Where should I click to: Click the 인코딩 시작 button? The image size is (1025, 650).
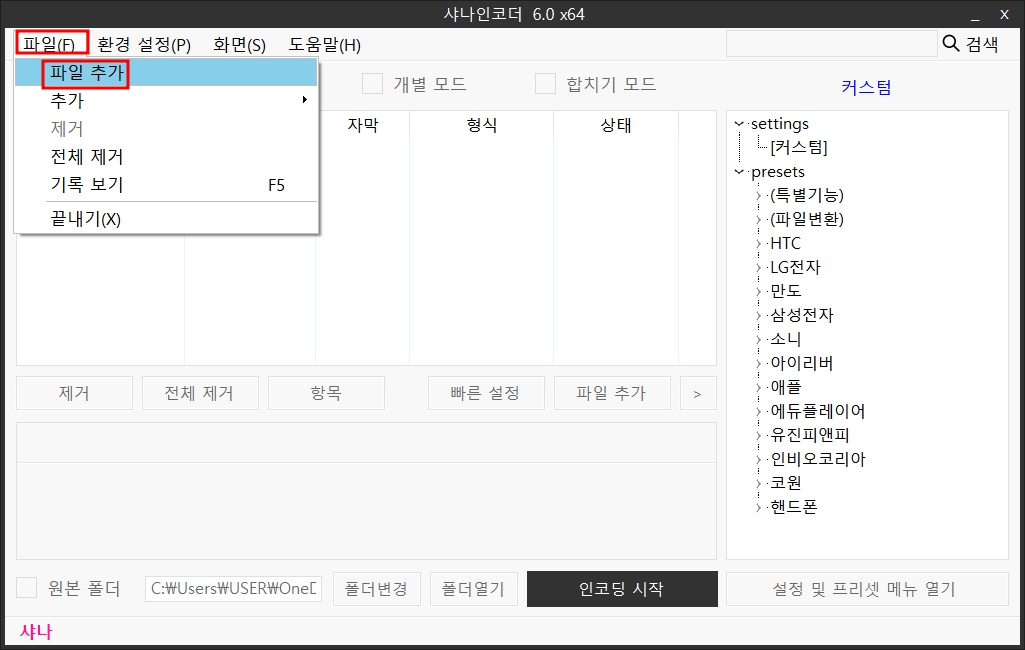tap(621, 589)
